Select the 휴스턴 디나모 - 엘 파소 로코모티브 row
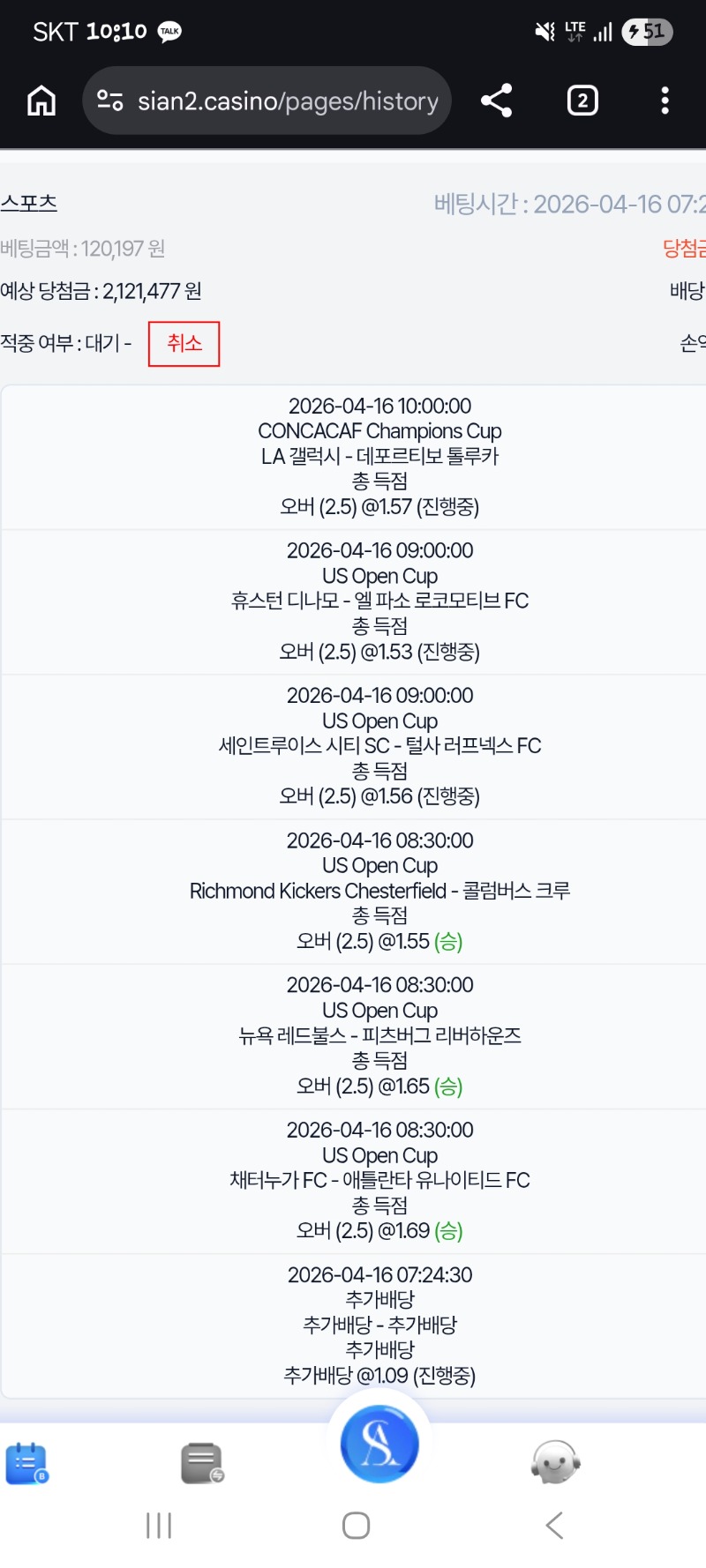Screen dimensions: 706x1568 tap(379, 601)
